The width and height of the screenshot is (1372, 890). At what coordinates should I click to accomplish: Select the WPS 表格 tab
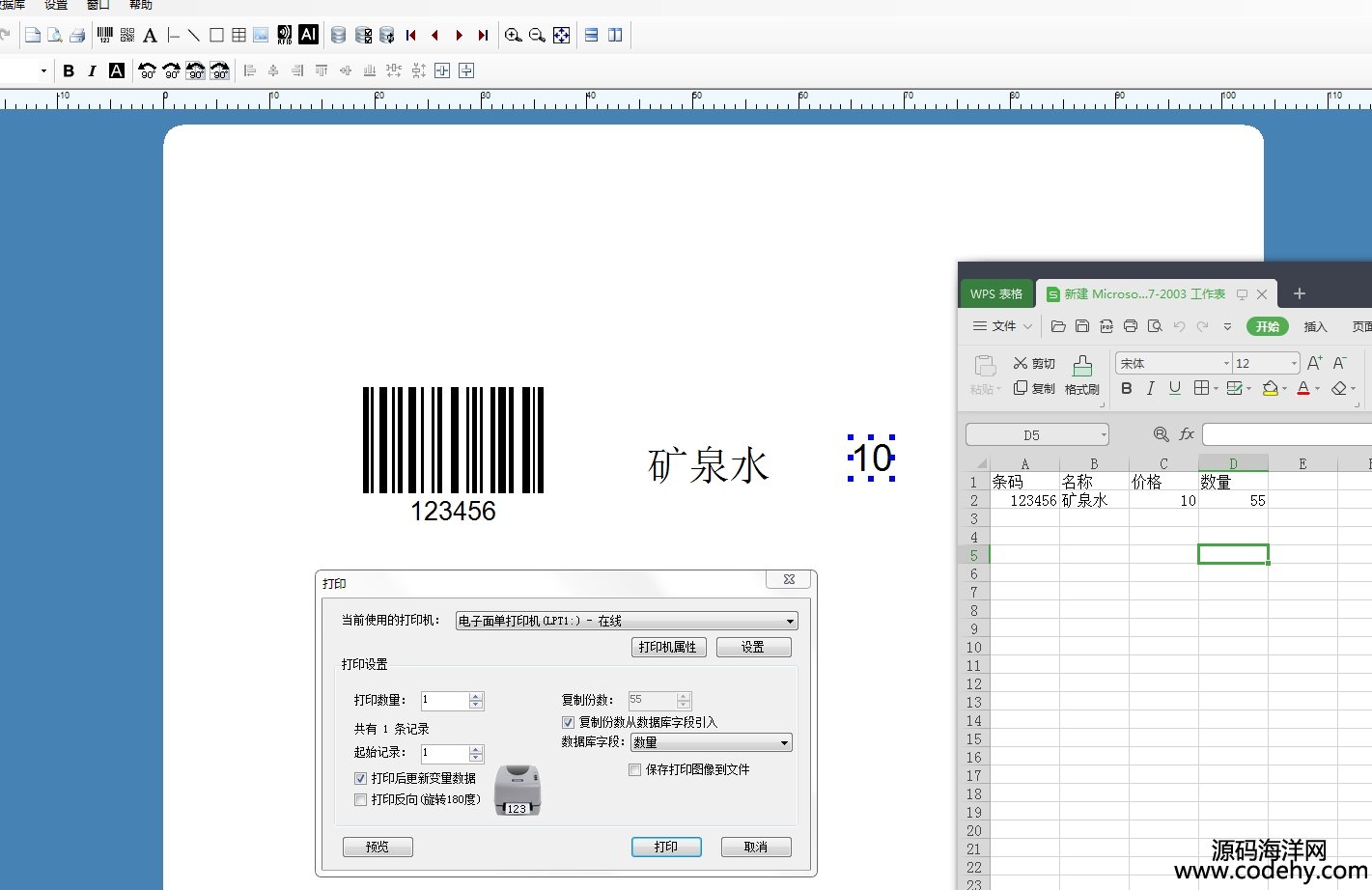[996, 293]
